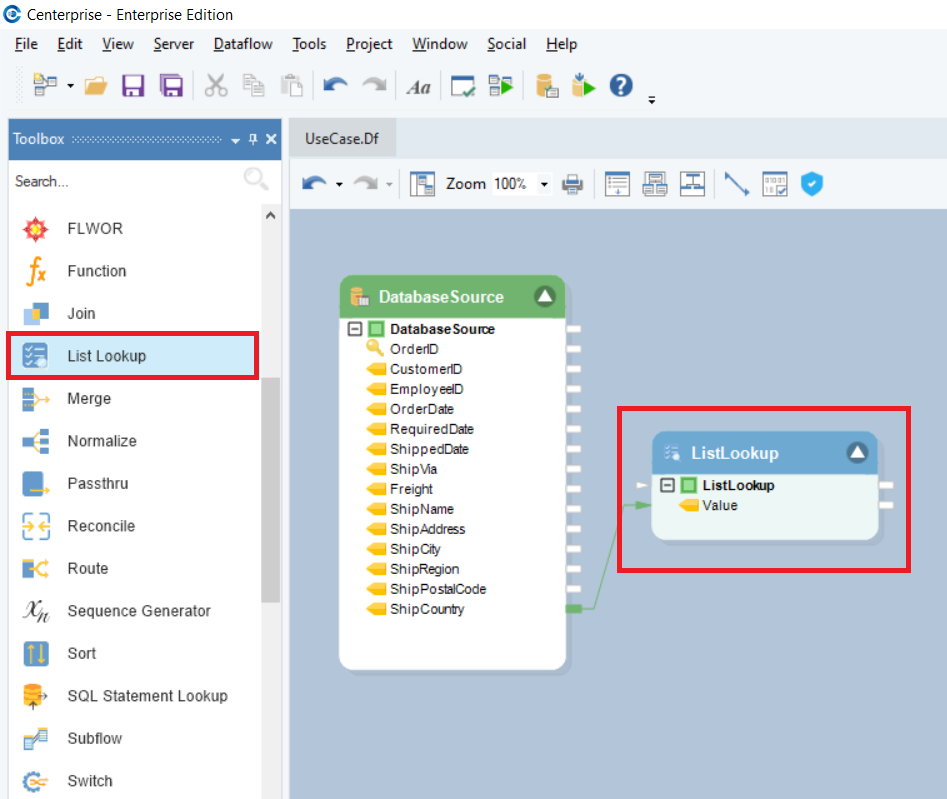Pin the Toolbox panel
Image resolution: width=947 pixels, height=799 pixels.
point(253,139)
